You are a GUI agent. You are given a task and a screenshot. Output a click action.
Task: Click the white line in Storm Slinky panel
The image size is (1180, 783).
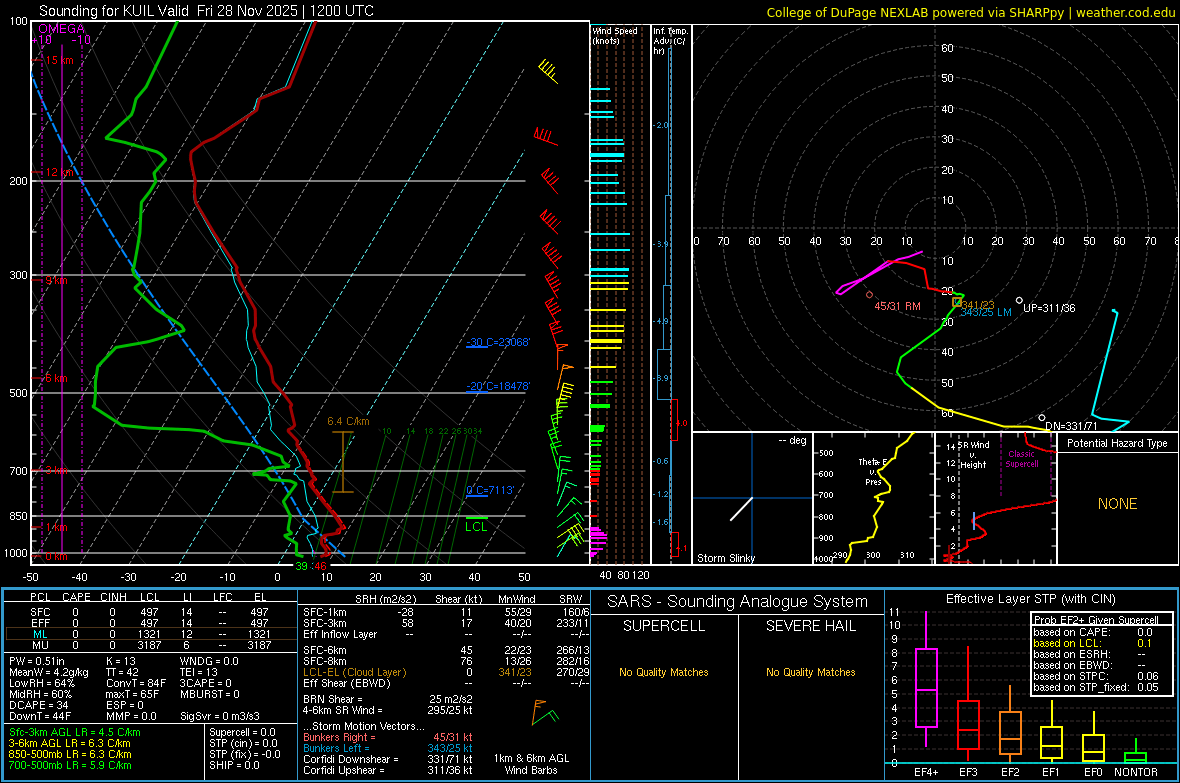click(741, 509)
